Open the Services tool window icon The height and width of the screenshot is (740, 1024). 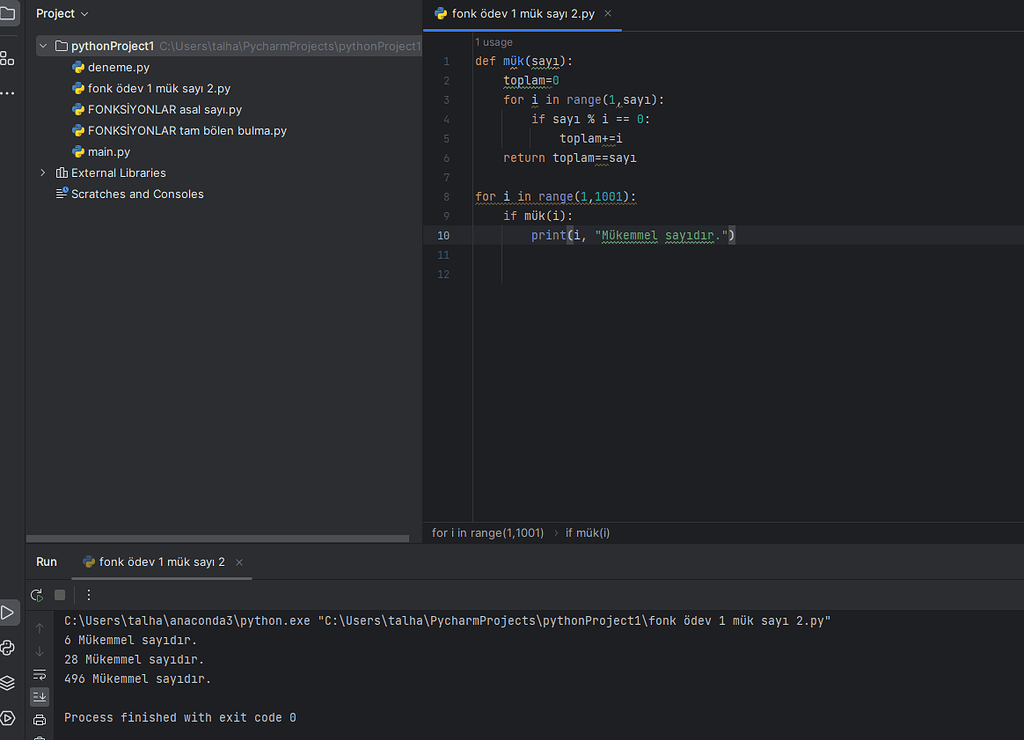coord(7,718)
